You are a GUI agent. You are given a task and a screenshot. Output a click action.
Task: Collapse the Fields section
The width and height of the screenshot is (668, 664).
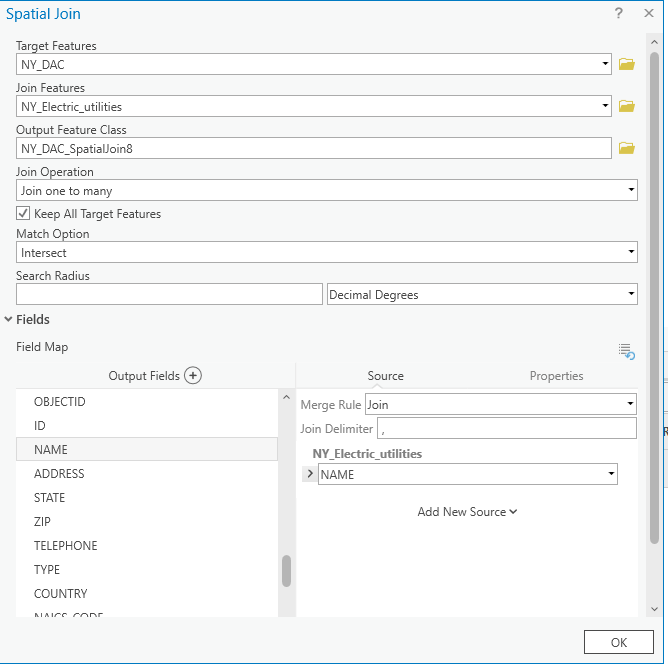coord(9,320)
